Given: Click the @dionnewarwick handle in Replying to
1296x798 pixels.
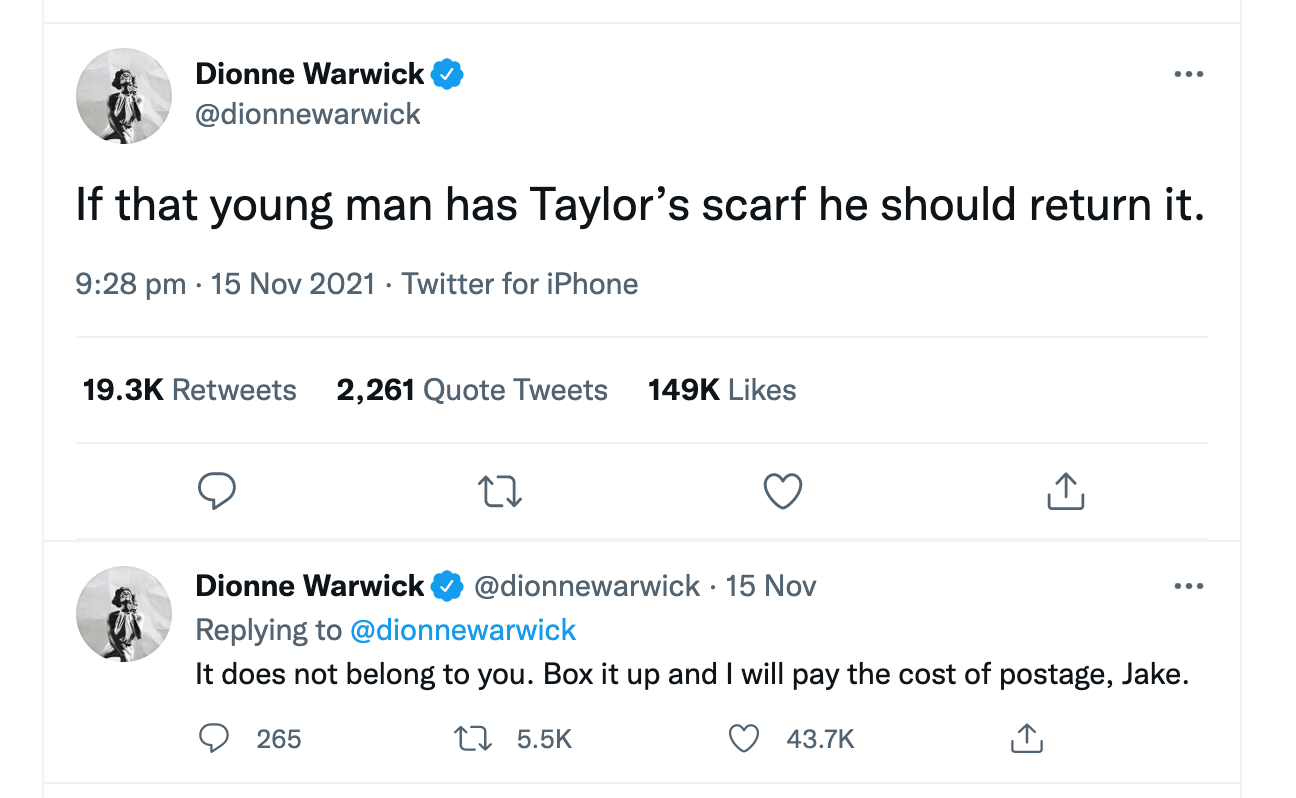Looking at the screenshot, I should point(463,630).
